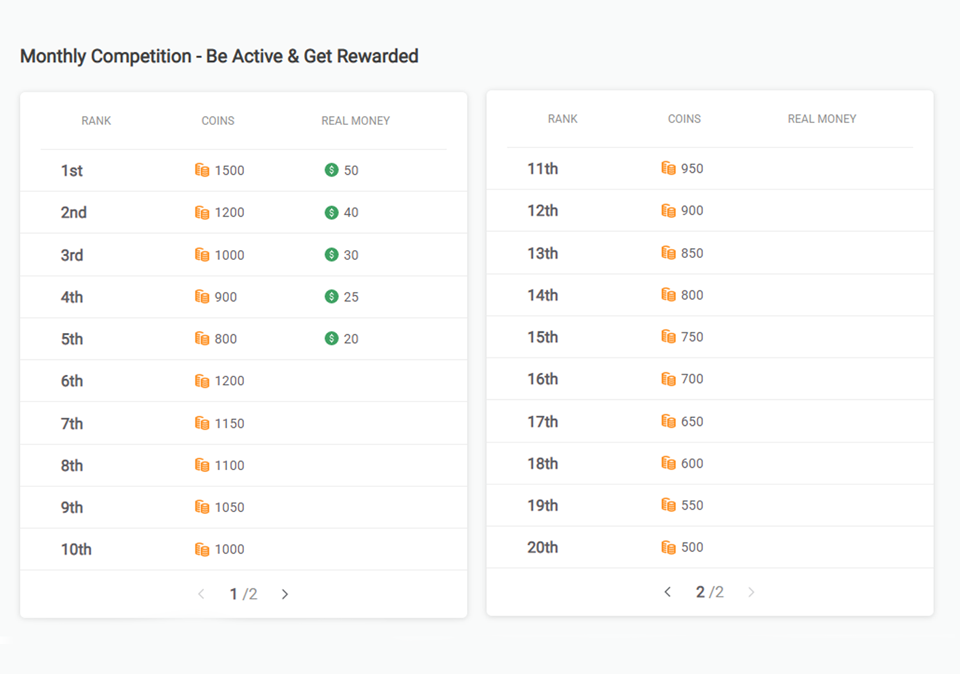The image size is (960, 674).
Task: Go back a page in right table pagination
Action: (668, 592)
